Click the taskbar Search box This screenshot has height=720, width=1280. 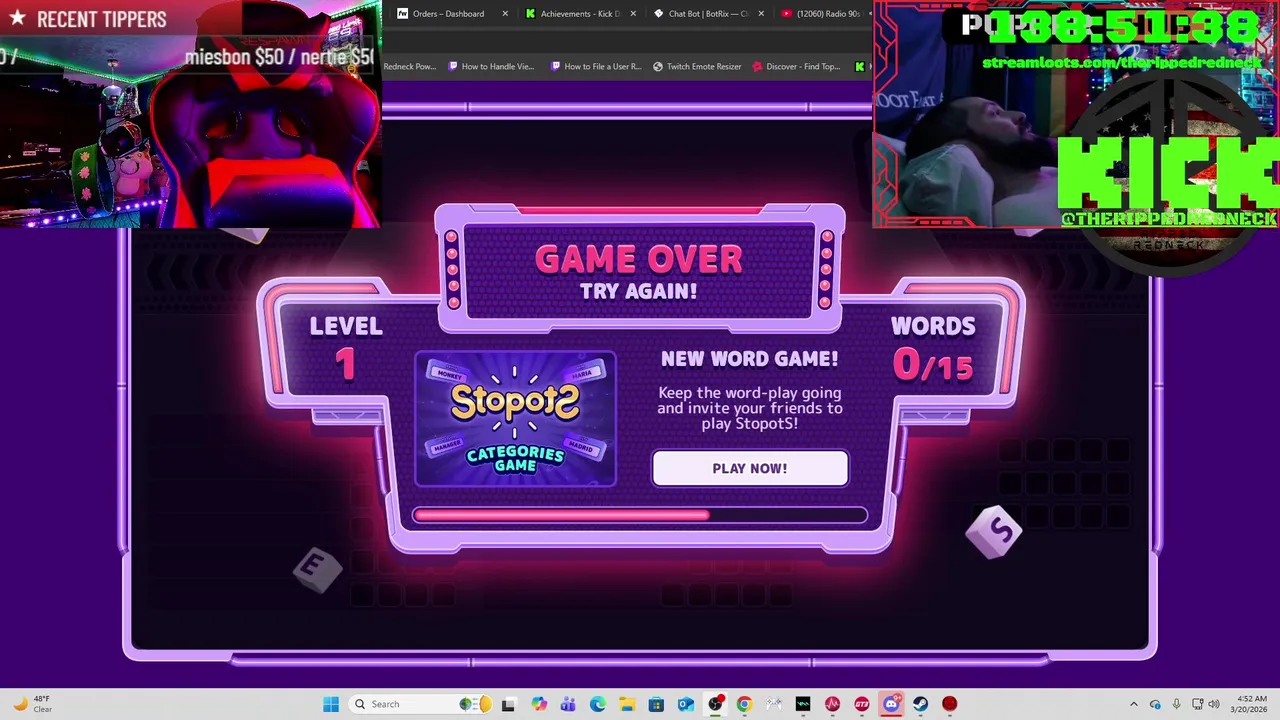[x=420, y=704]
